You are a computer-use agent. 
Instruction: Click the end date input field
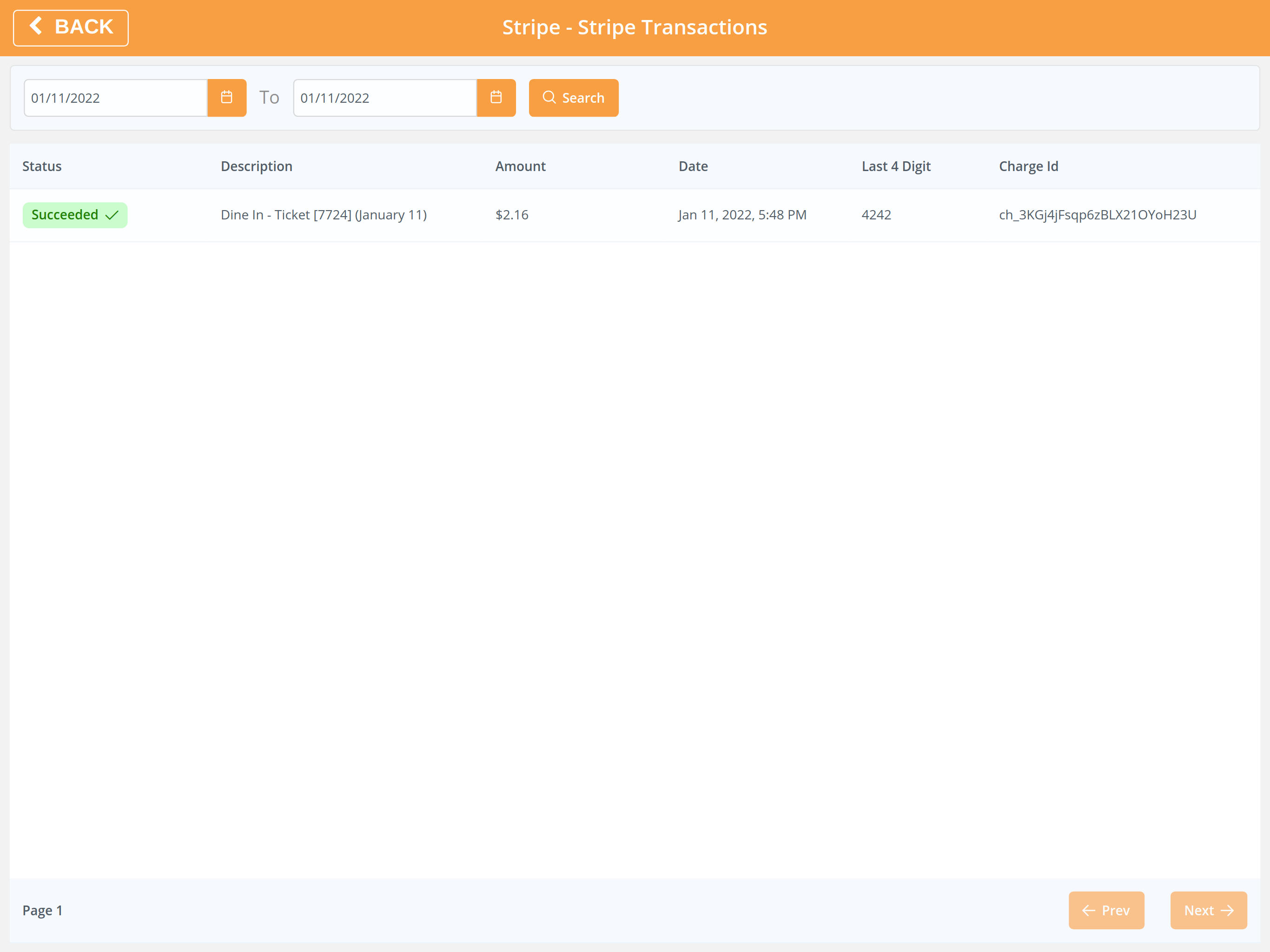click(x=385, y=98)
